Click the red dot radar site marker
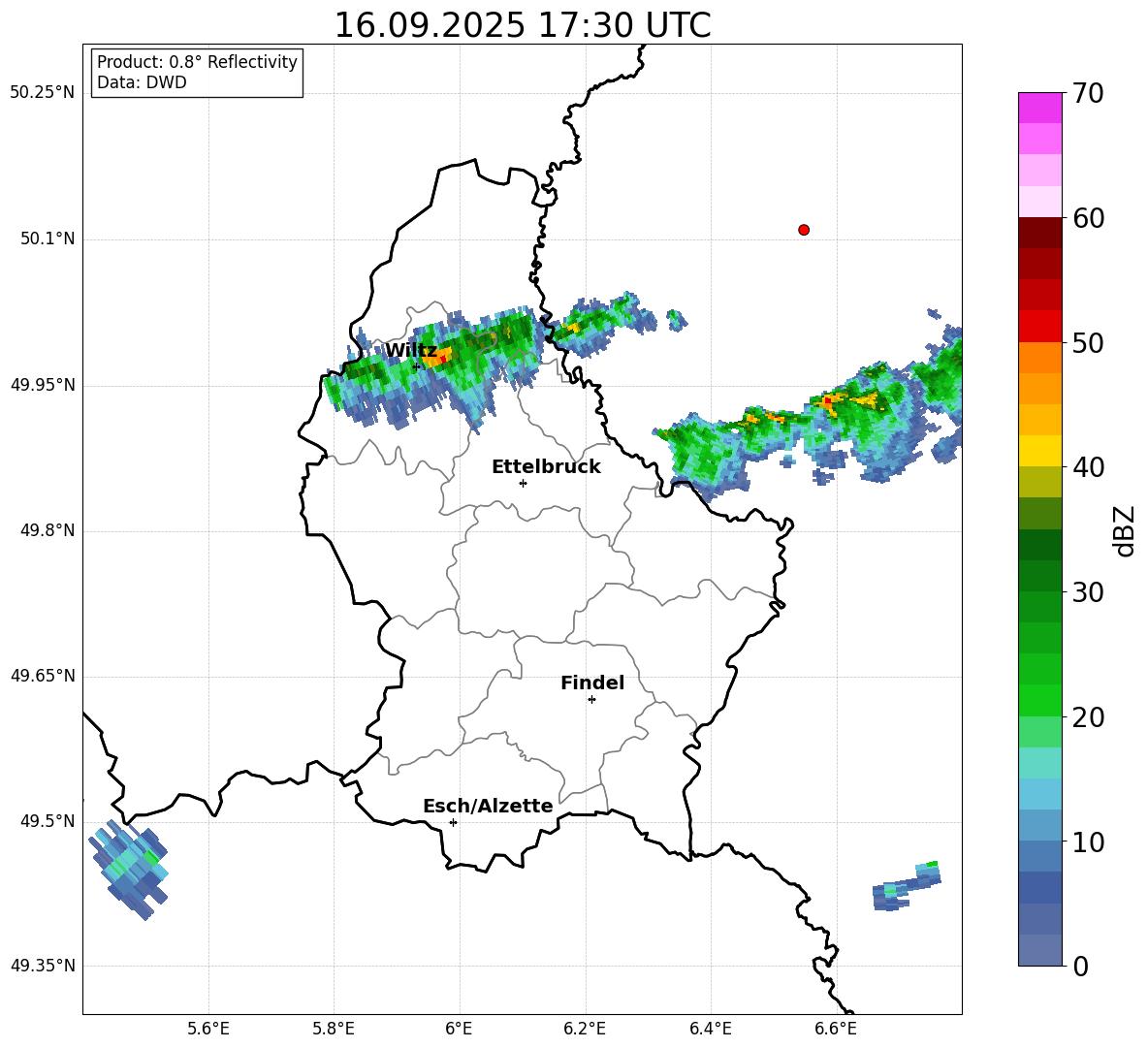 point(803,230)
